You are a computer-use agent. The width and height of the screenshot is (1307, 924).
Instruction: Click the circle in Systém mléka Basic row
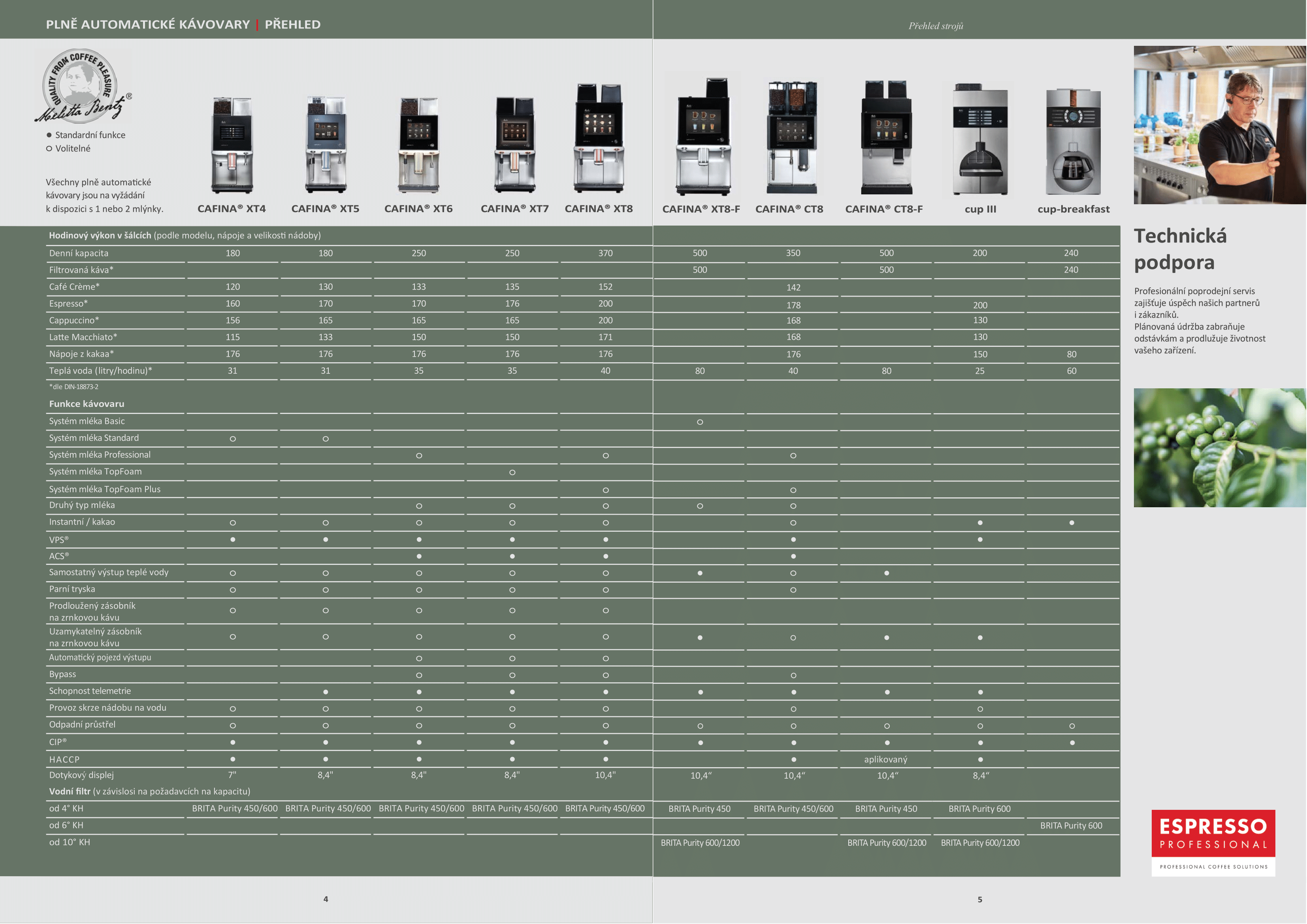[700, 422]
